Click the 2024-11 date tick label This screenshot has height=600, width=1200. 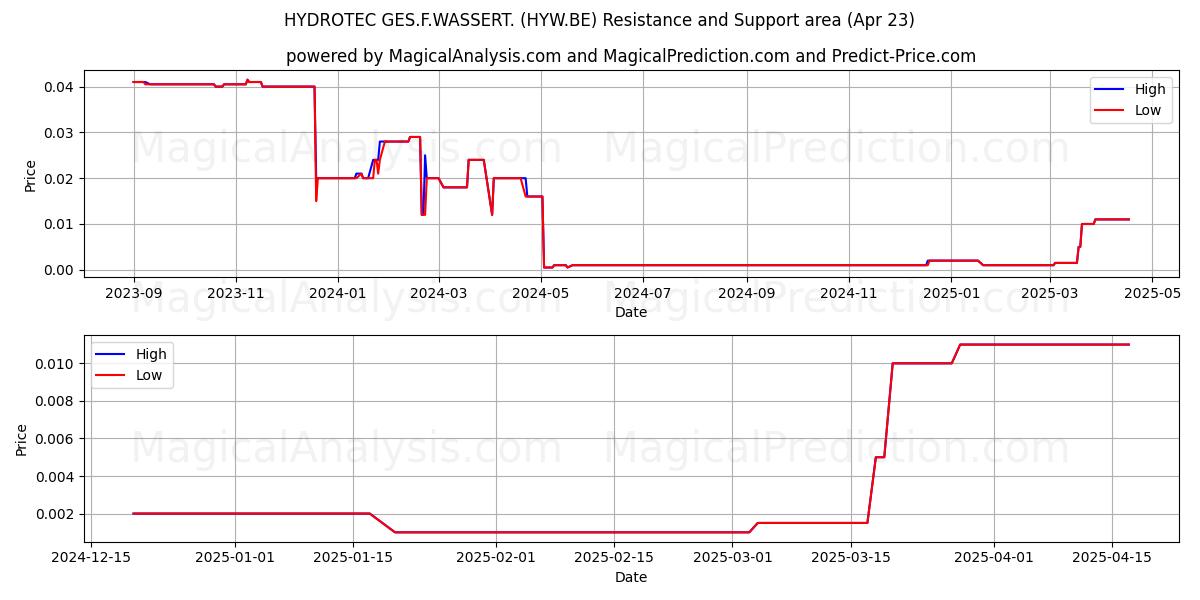point(848,293)
